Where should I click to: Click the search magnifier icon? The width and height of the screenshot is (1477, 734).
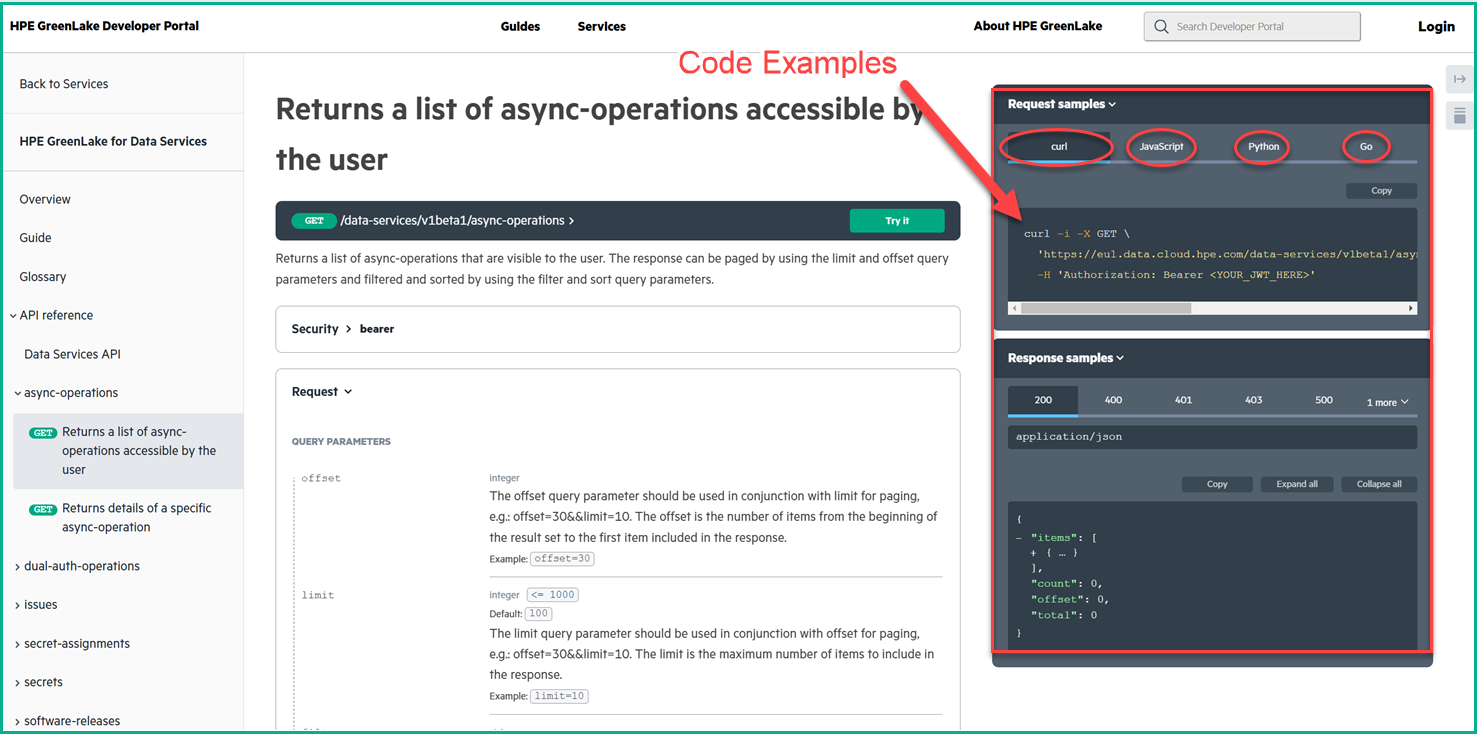point(1161,27)
